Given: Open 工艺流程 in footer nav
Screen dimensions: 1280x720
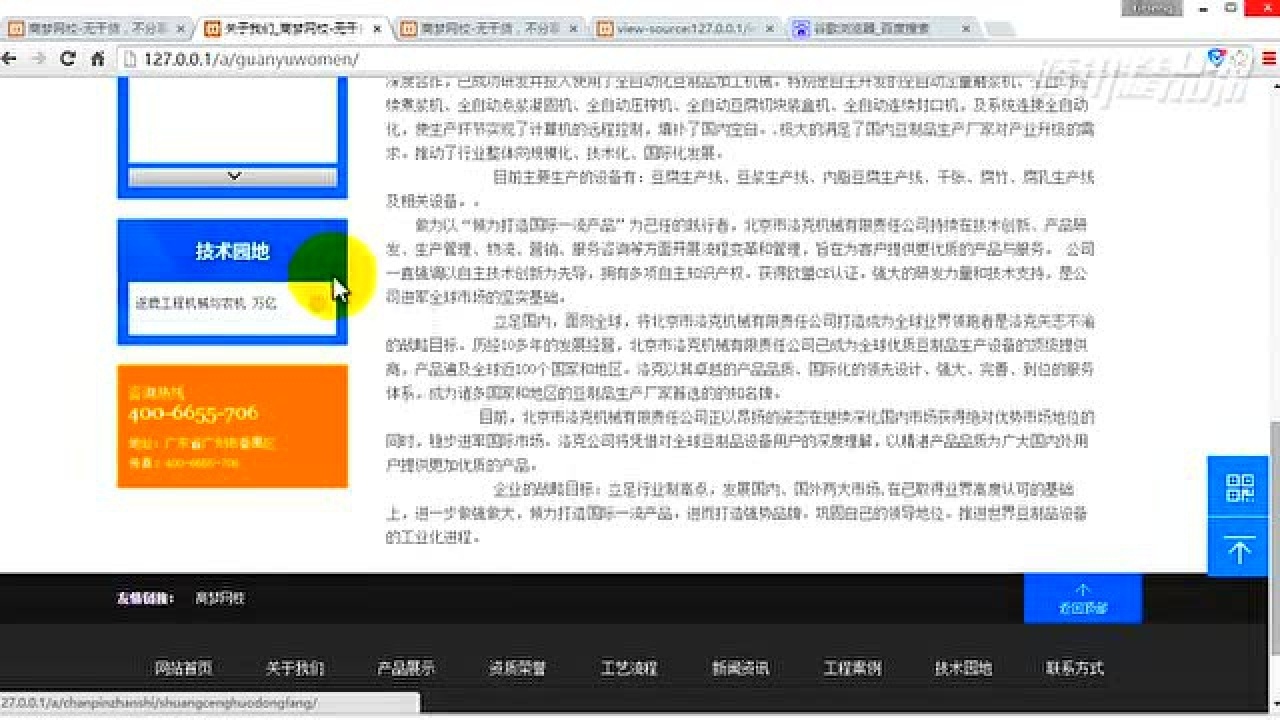Looking at the screenshot, I should 629,668.
